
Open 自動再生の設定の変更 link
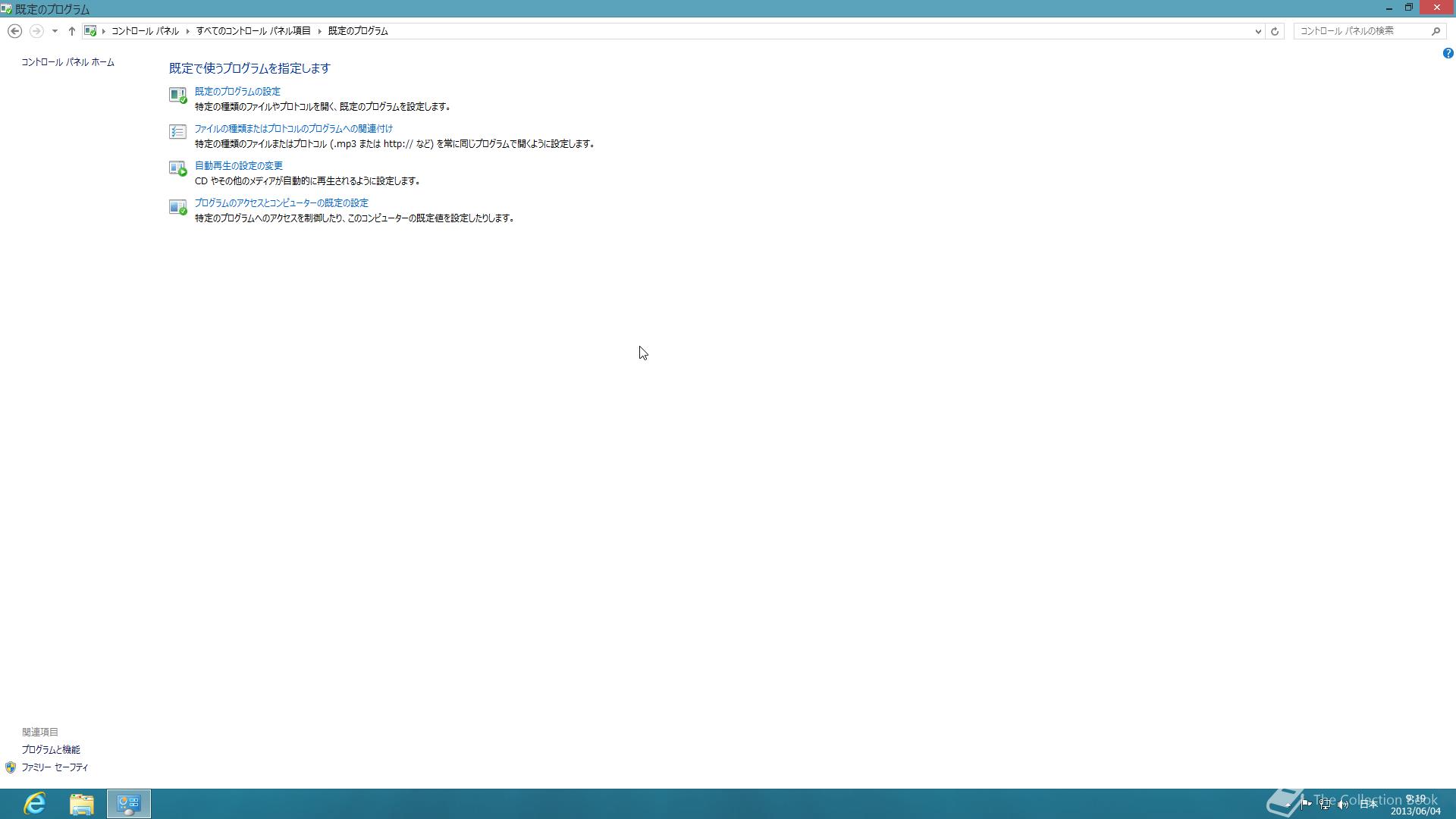(x=239, y=165)
